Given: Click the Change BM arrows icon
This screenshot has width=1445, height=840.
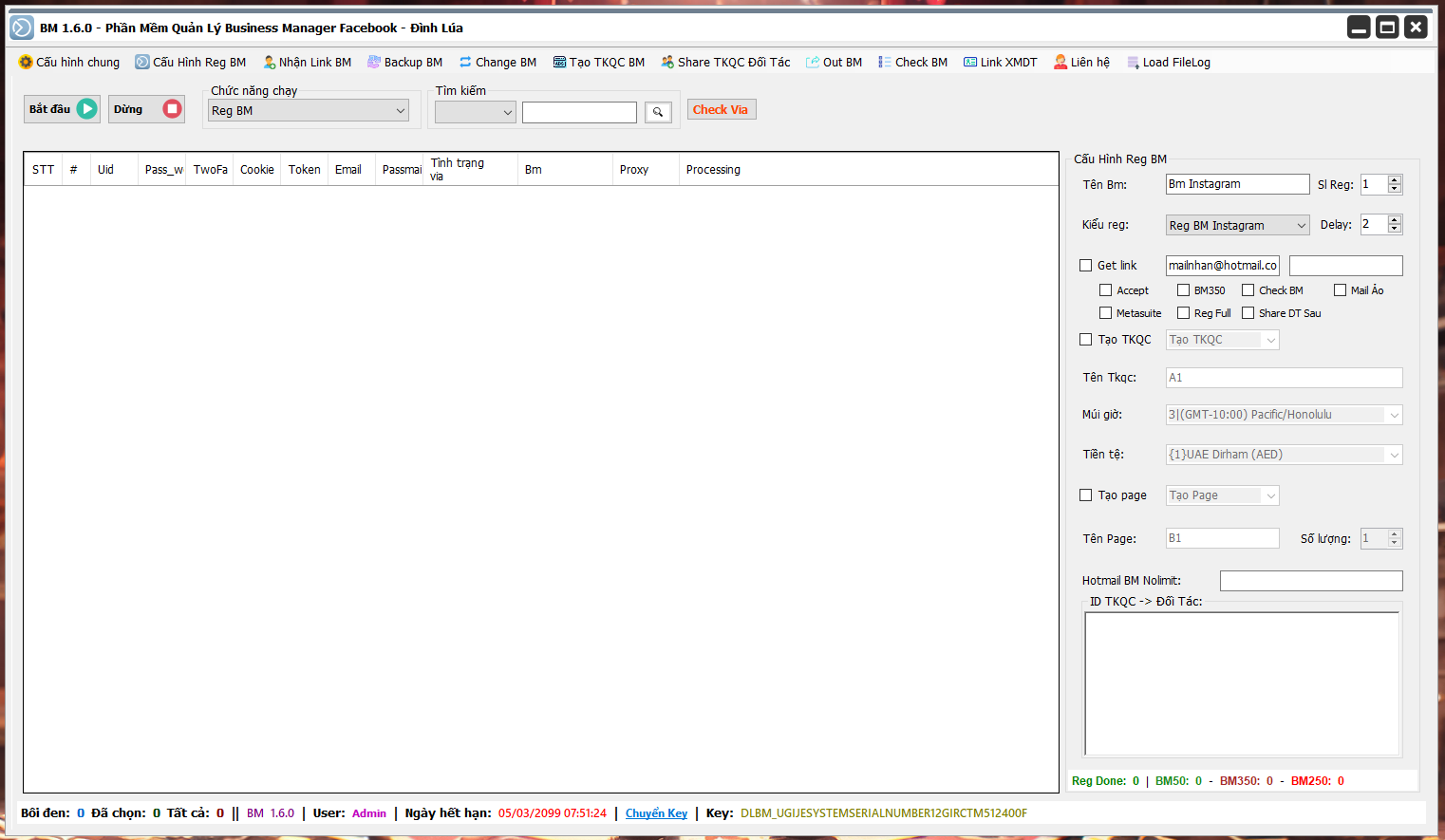Looking at the screenshot, I should pos(465,62).
